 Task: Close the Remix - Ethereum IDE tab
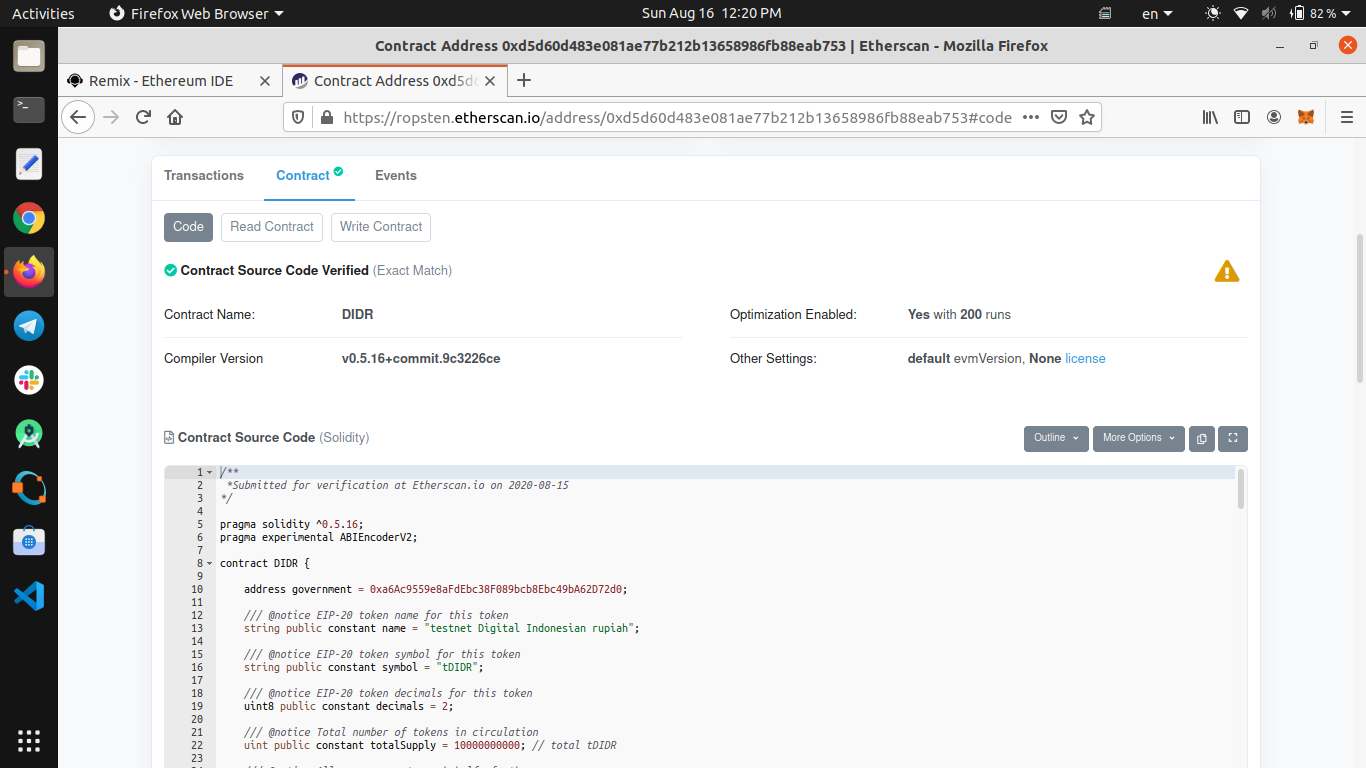point(265,81)
